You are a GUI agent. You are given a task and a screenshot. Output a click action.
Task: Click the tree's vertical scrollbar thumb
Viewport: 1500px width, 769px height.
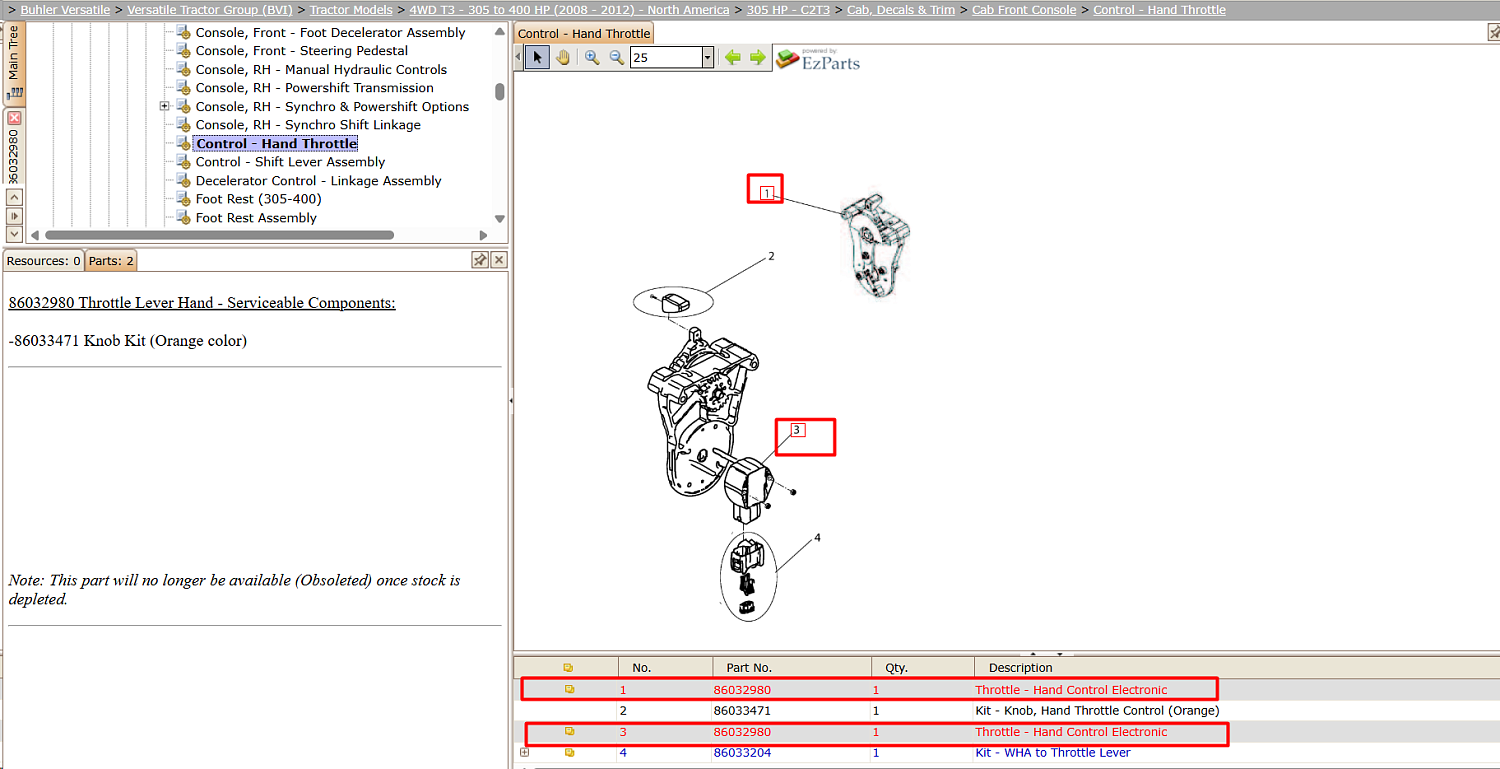click(x=500, y=92)
